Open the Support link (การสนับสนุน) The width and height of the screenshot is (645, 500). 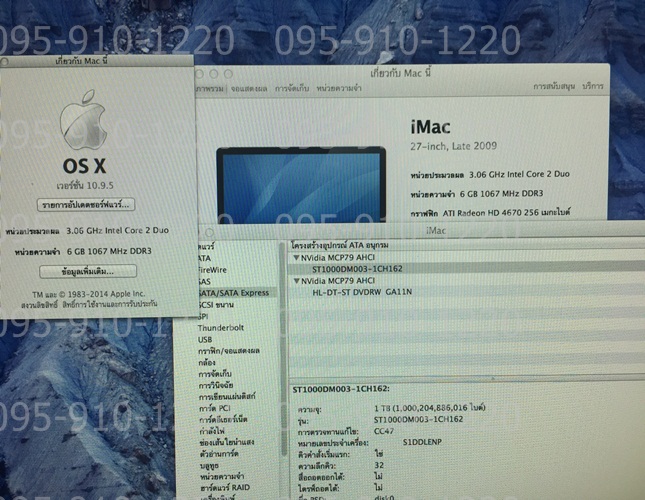[554, 86]
